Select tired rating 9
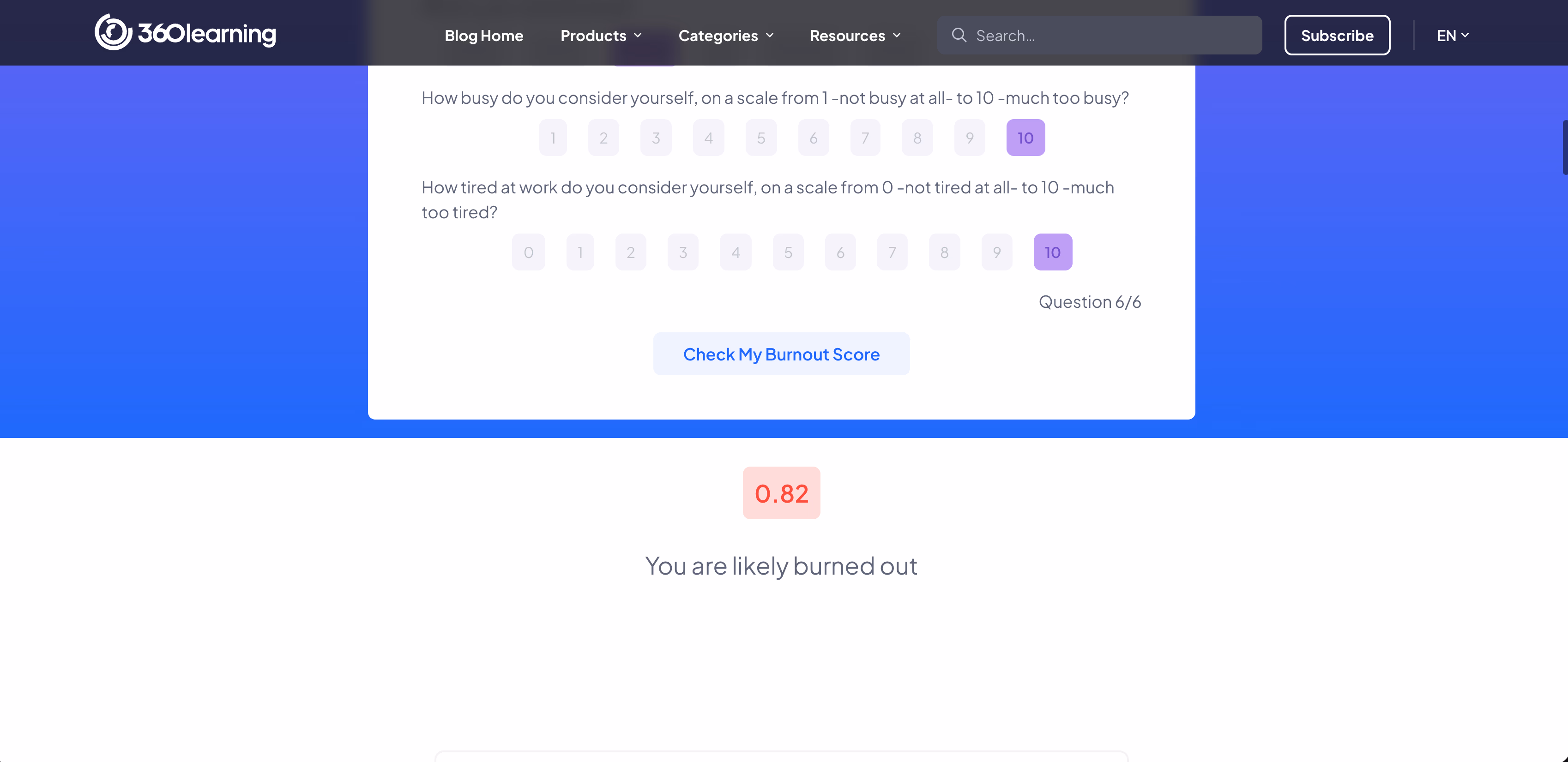 [x=996, y=252]
